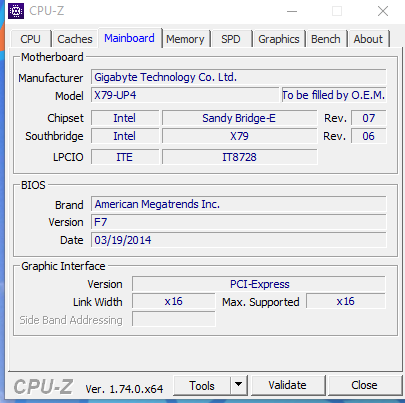Click the Southbridge vendor Intel field
This screenshot has width=405, height=403.
pos(125,136)
